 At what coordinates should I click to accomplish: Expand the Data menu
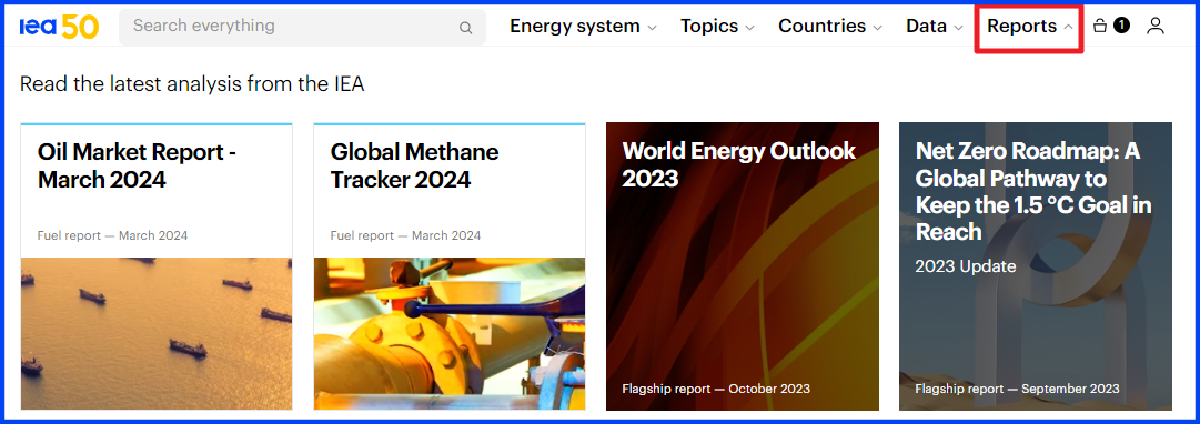(x=934, y=27)
